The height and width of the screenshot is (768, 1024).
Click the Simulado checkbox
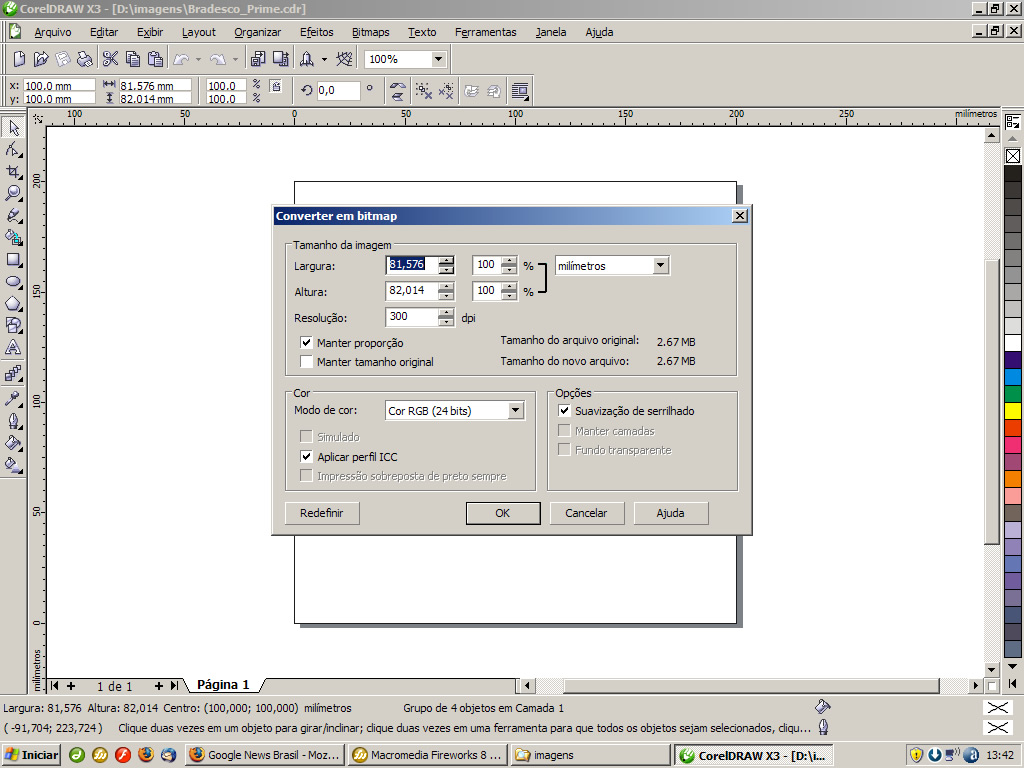coord(306,436)
